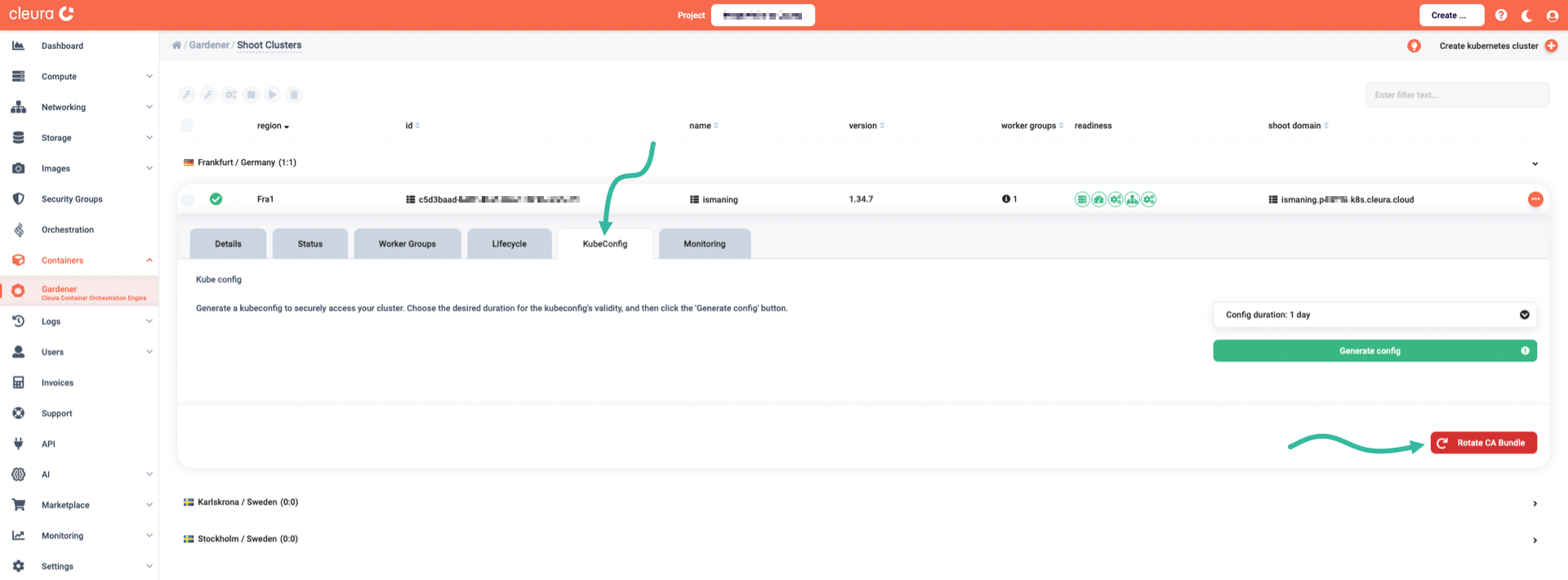Click the user account icon in header
1568x580 pixels.
point(1552,16)
